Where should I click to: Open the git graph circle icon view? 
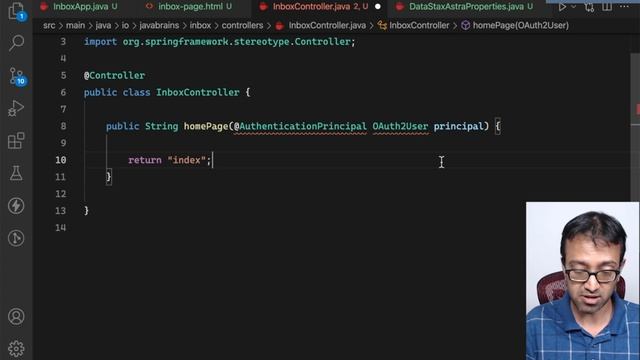point(16,238)
